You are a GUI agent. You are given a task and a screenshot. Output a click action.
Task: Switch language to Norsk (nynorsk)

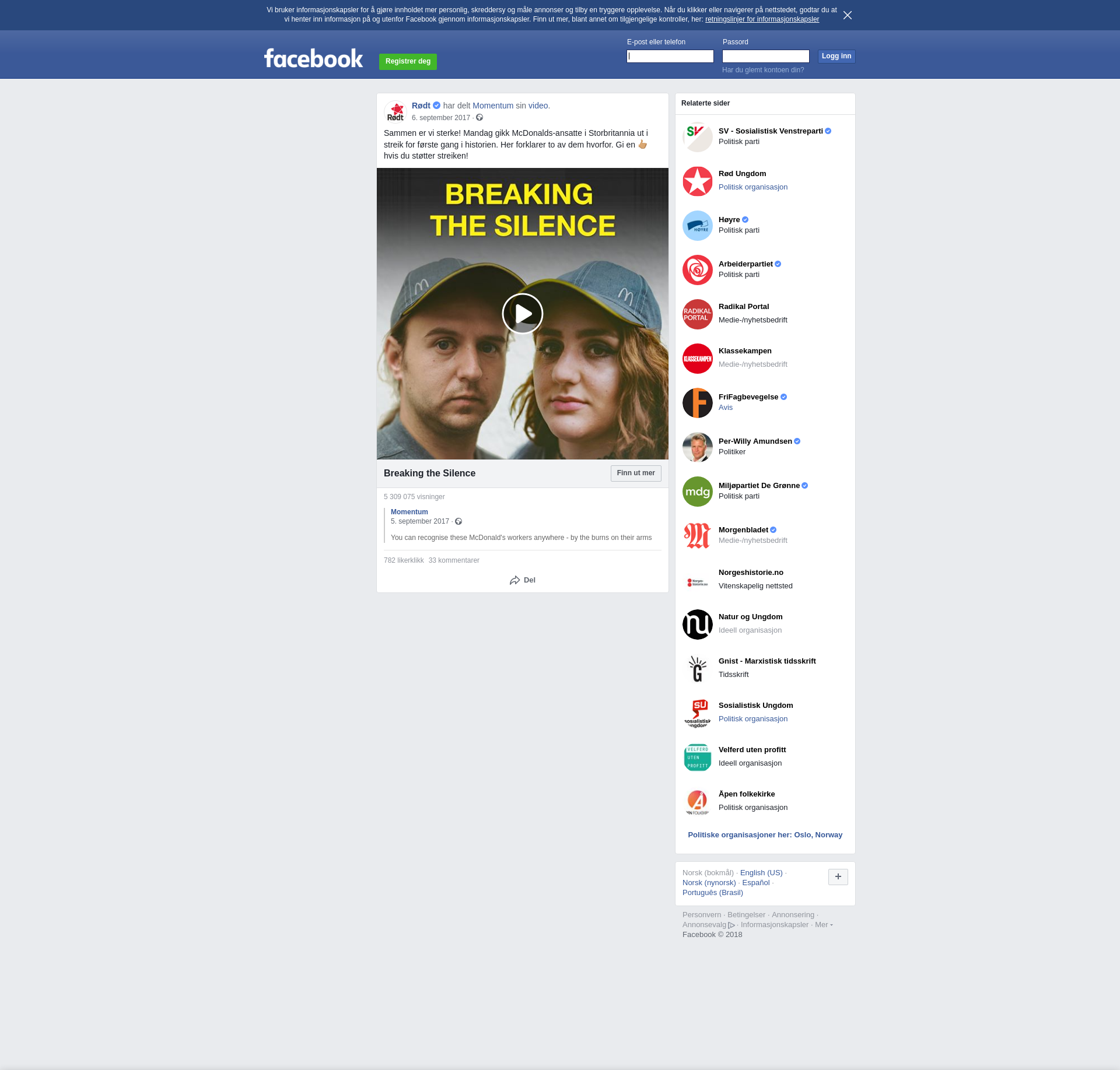(x=709, y=883)
